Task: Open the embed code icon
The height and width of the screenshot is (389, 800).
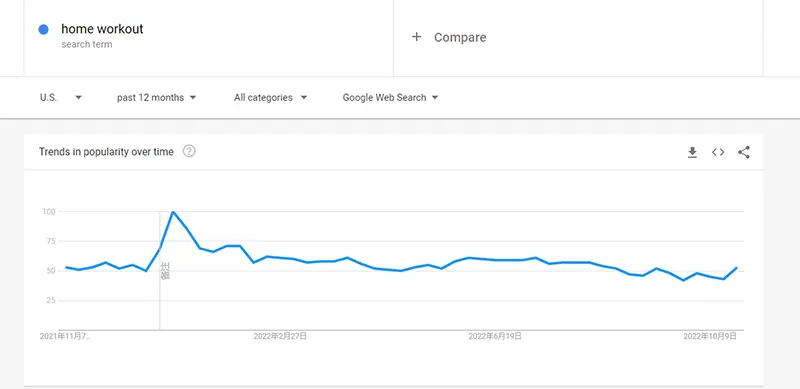Action: (718, 152)
